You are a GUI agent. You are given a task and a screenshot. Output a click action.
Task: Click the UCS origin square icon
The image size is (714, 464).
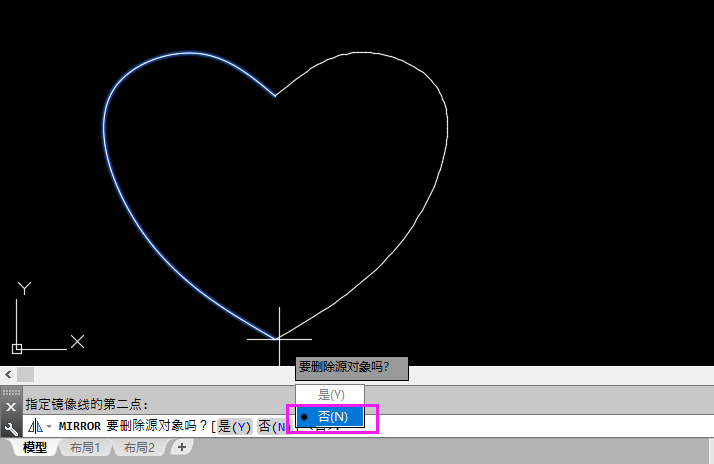coord(17,349)
